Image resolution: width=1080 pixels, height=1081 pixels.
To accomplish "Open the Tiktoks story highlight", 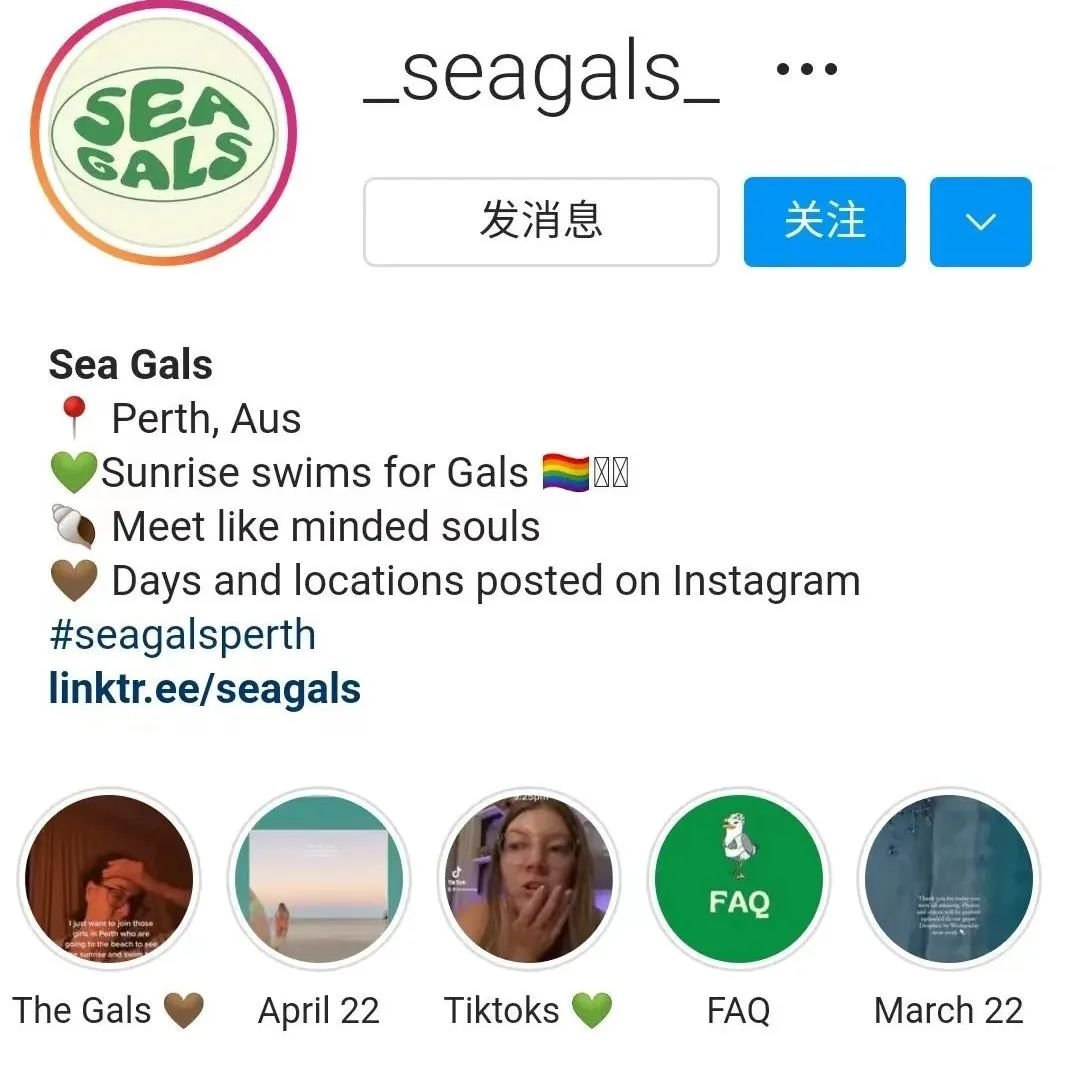I will point(529,878).
